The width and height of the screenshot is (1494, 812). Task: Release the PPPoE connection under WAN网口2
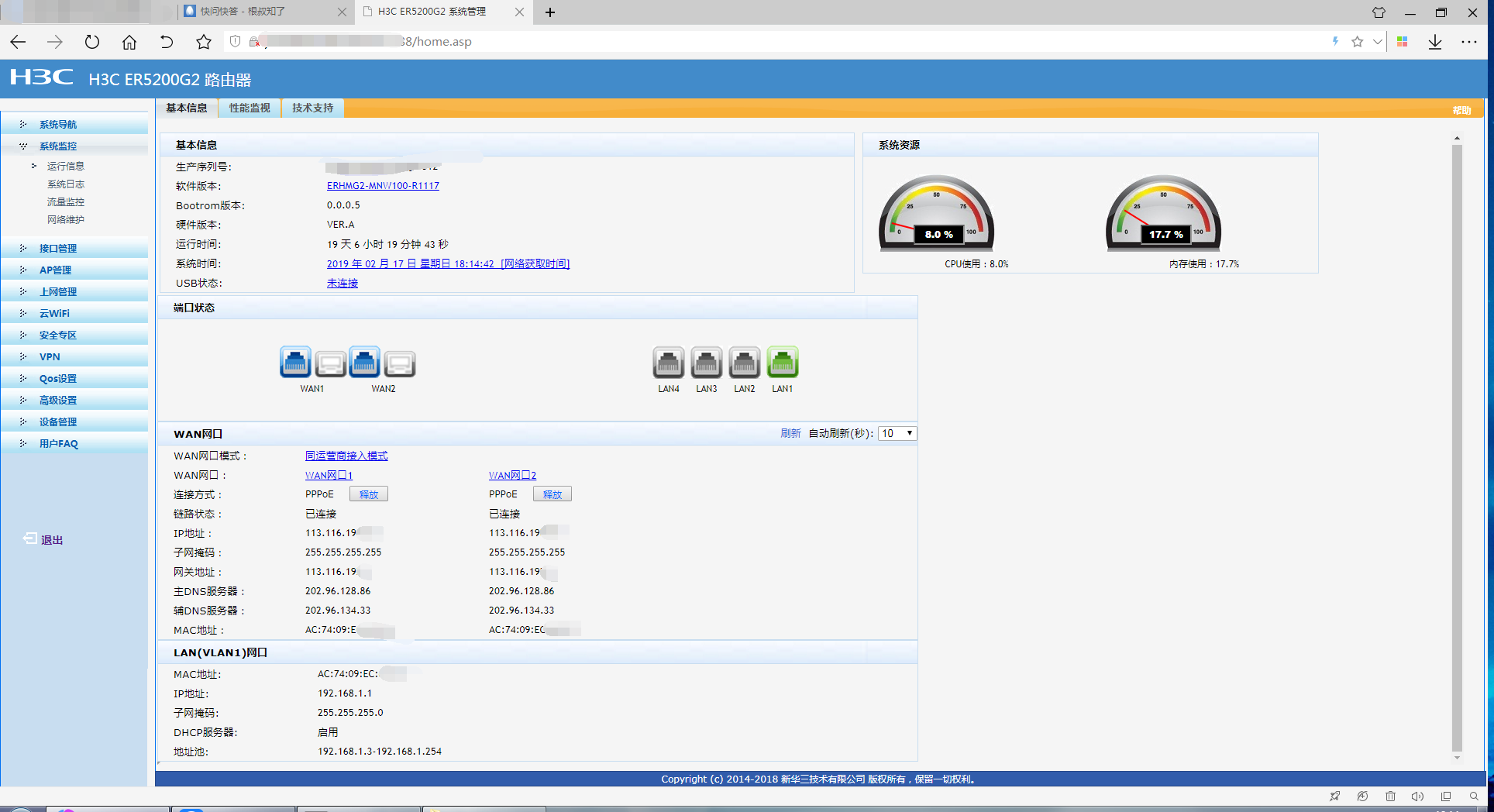point(553,494)
